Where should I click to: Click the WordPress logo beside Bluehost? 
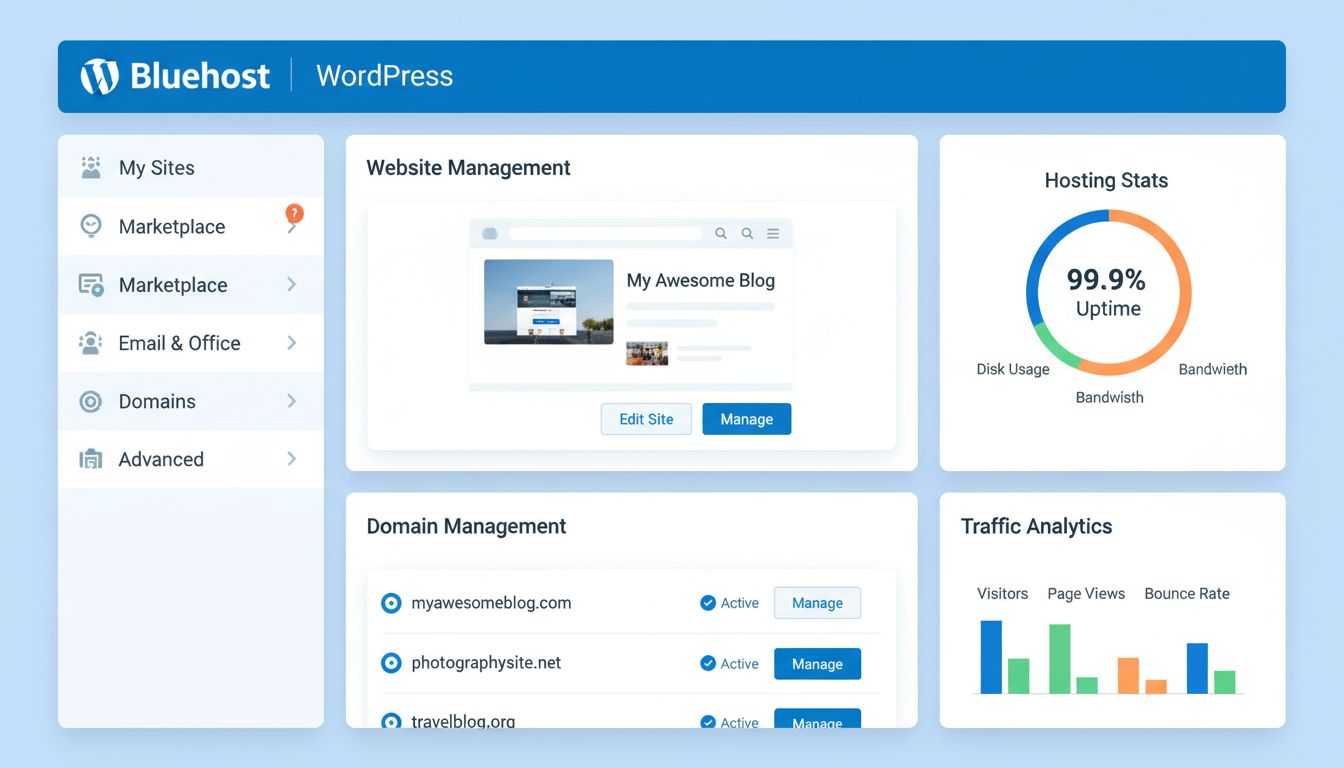tap(99, 76)
